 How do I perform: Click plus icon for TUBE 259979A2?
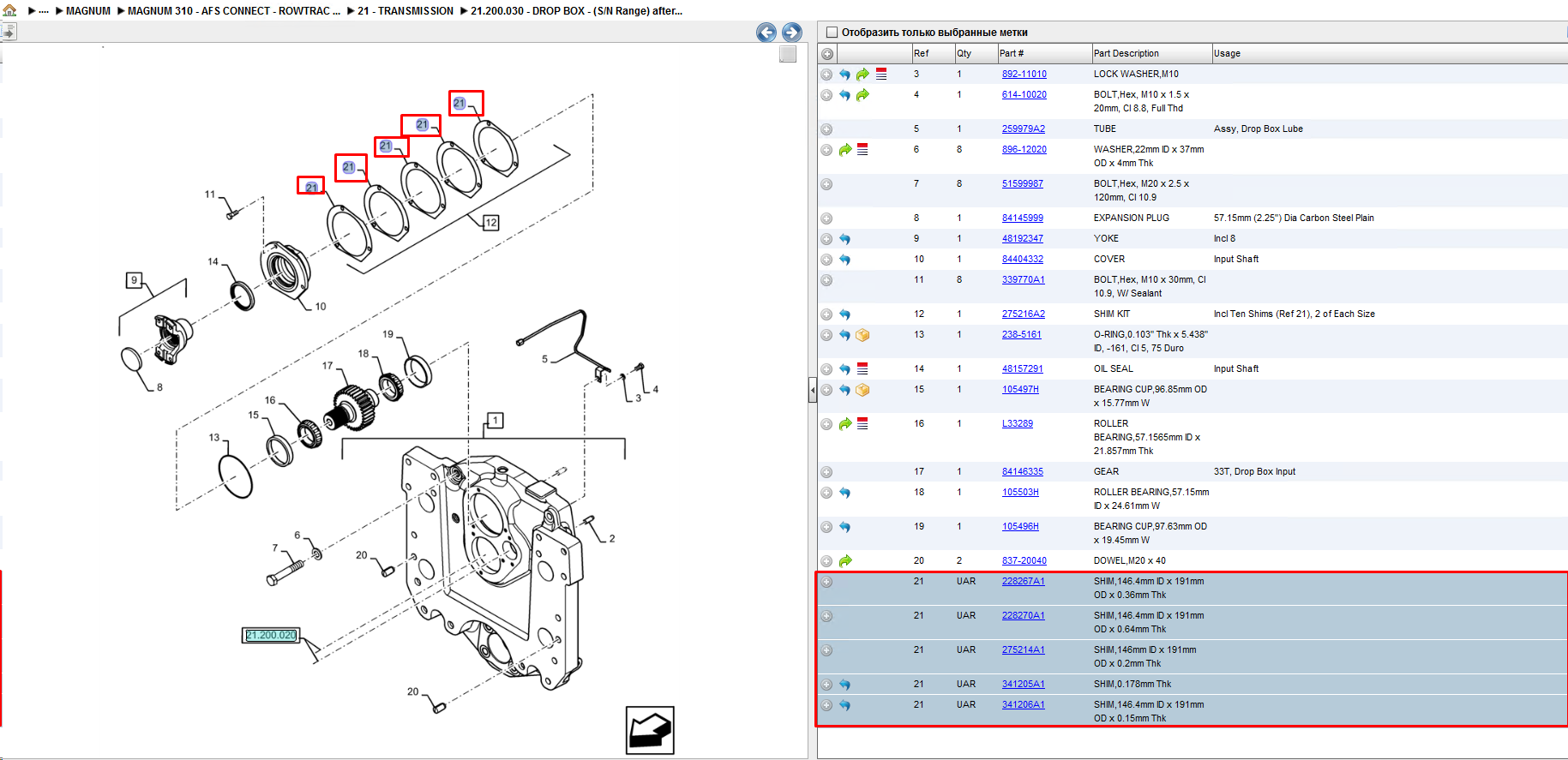[x=826, y=129]
